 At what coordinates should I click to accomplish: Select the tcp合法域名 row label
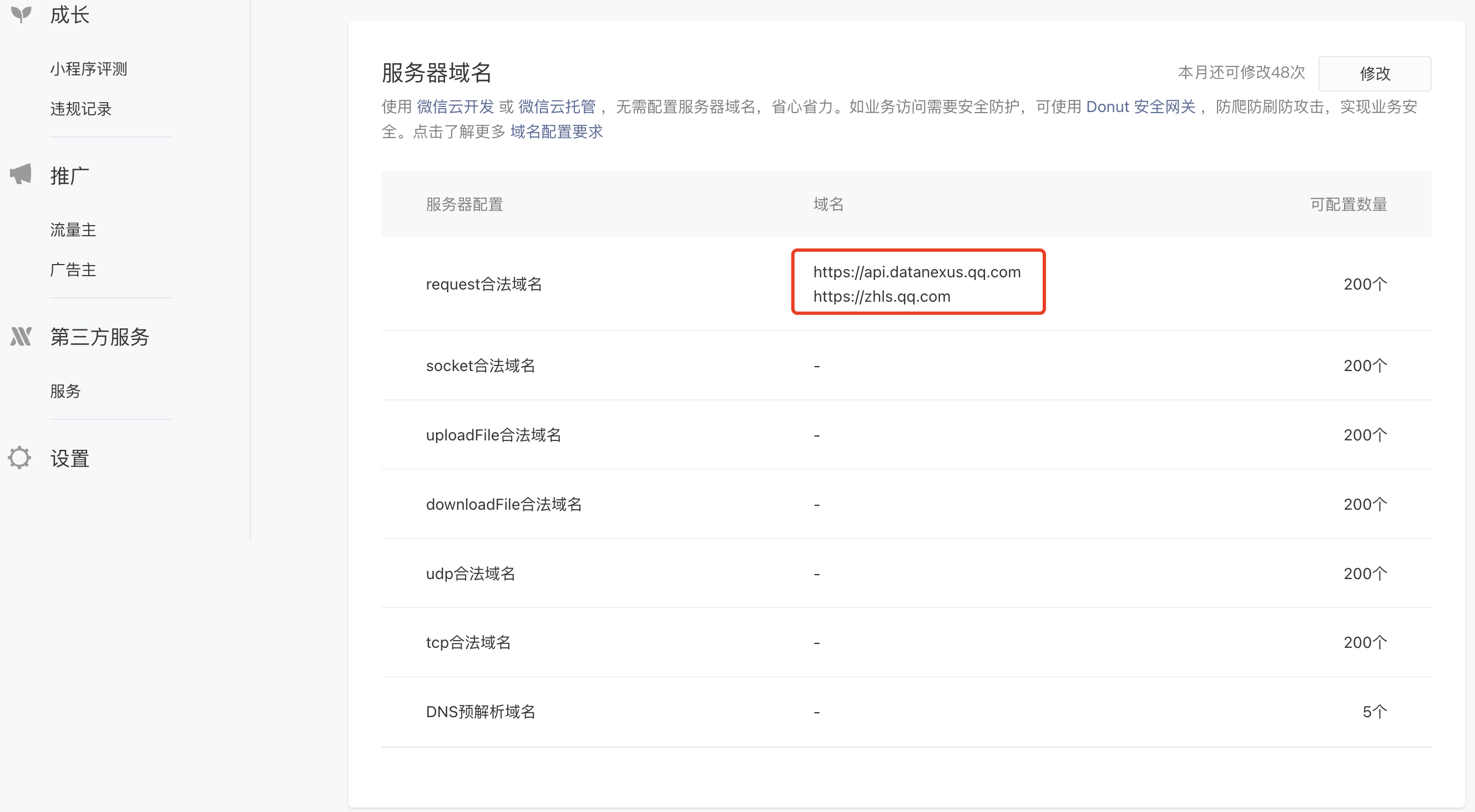tap(468, 643)
